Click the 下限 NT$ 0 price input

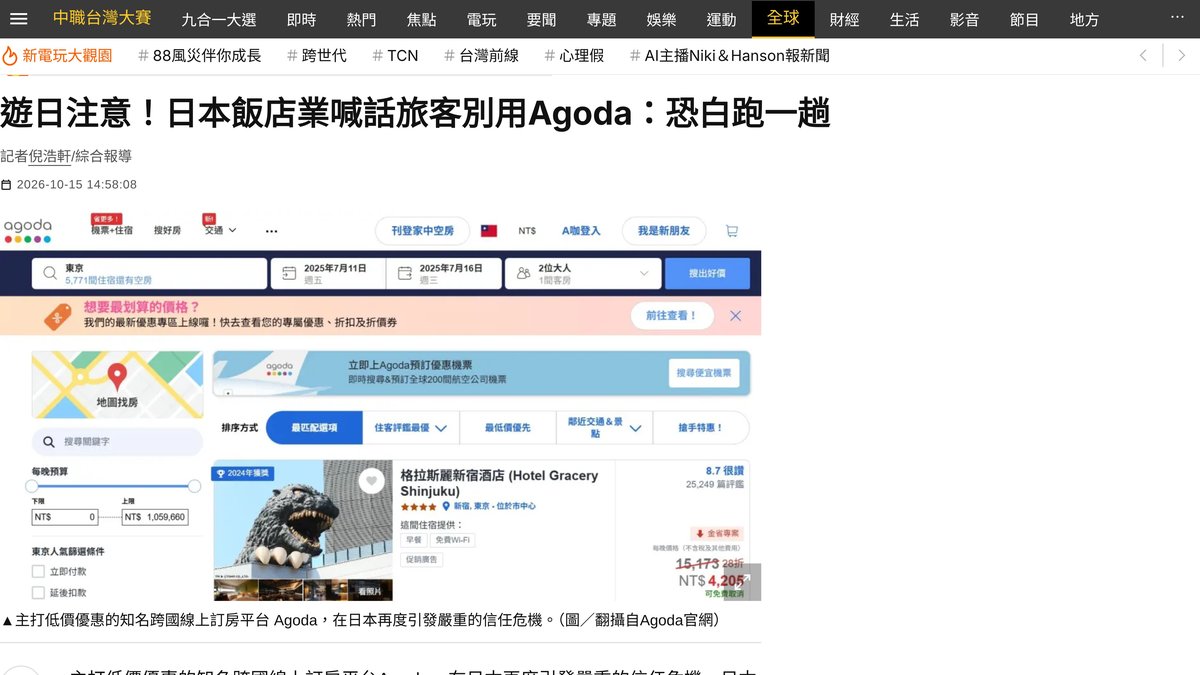coord(64,517)
